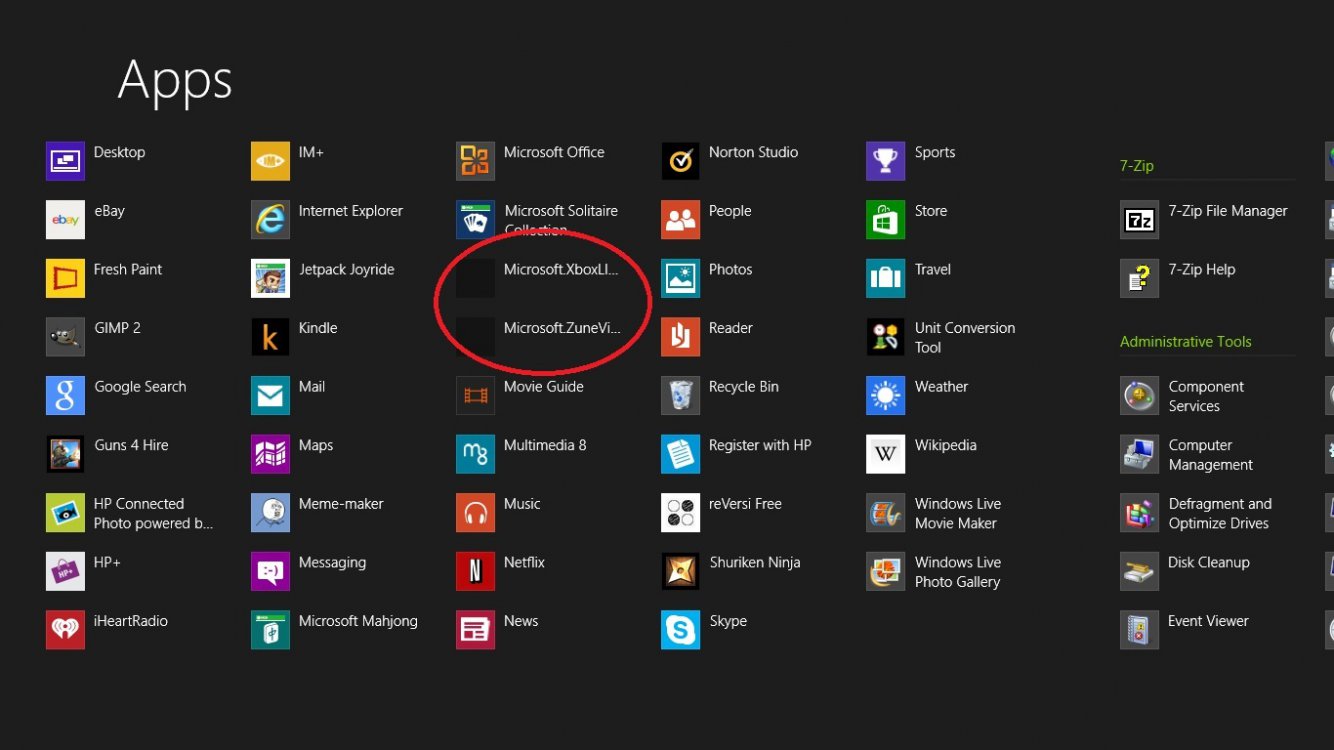Open Fresh Paint app icon

click(x=65, y=278)
